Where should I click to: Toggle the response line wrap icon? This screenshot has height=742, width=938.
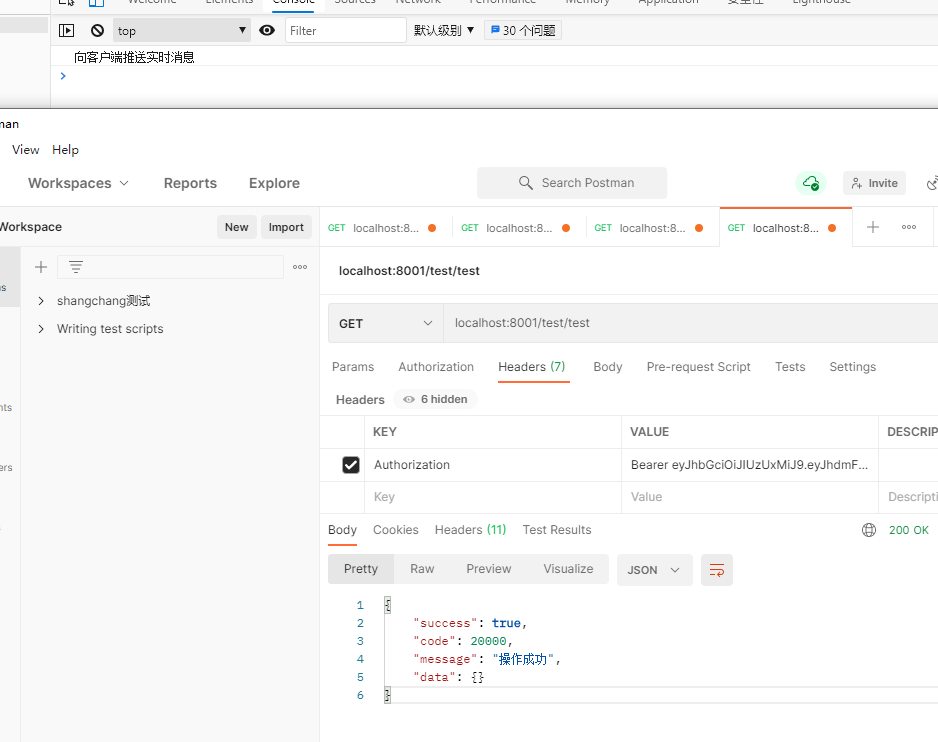(x=717, y=570)
